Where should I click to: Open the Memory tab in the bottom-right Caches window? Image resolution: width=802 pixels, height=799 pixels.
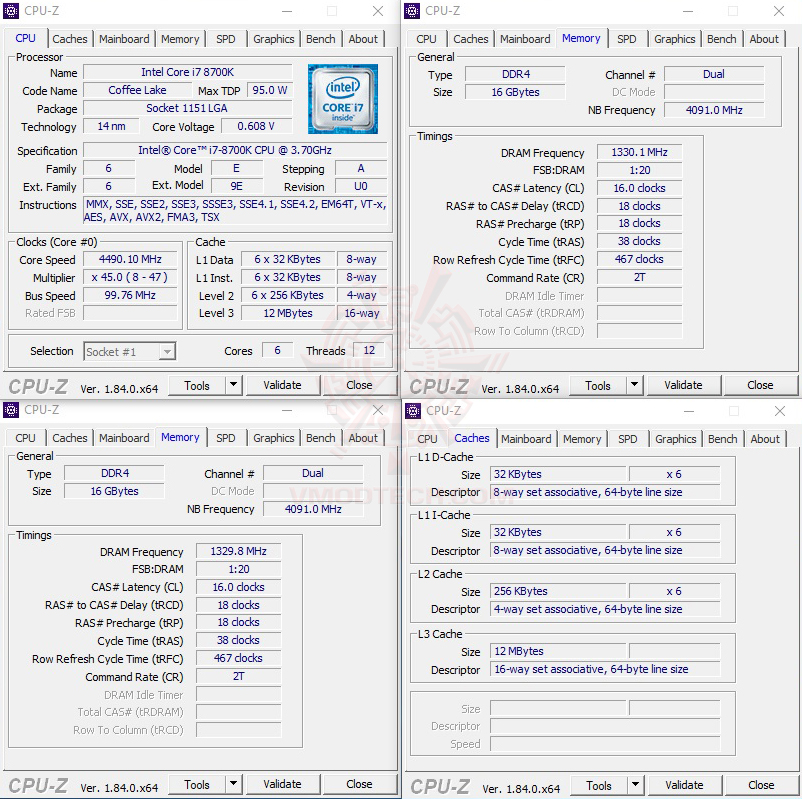pos(582,439)
